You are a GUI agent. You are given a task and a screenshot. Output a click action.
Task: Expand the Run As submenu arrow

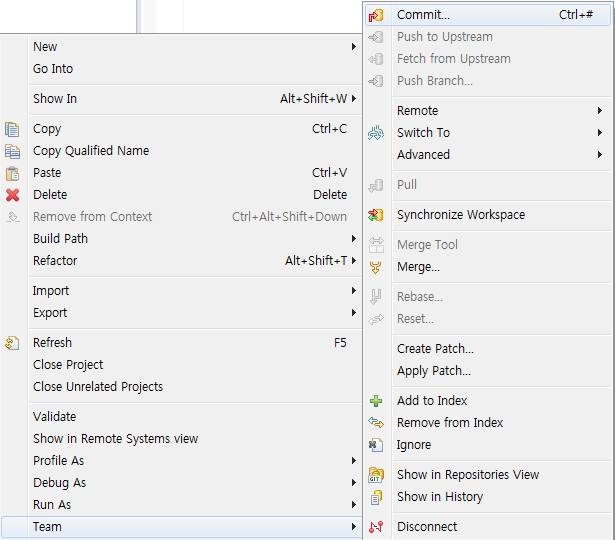click(354, 504)
